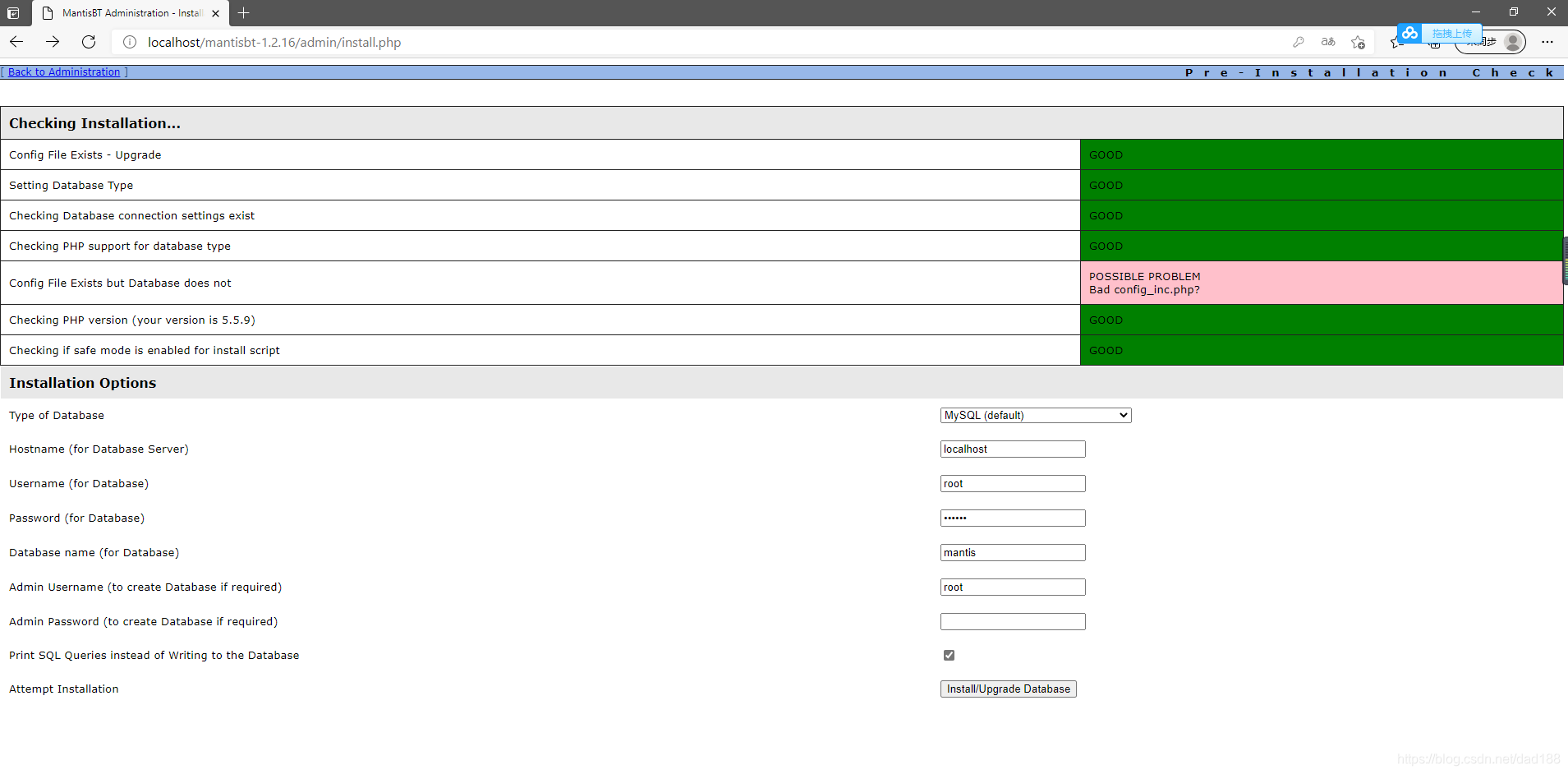Screen dimensions: 1568x774
Task: Click 'Checking if safe mode is enabled' text
Action: point(145,350)
